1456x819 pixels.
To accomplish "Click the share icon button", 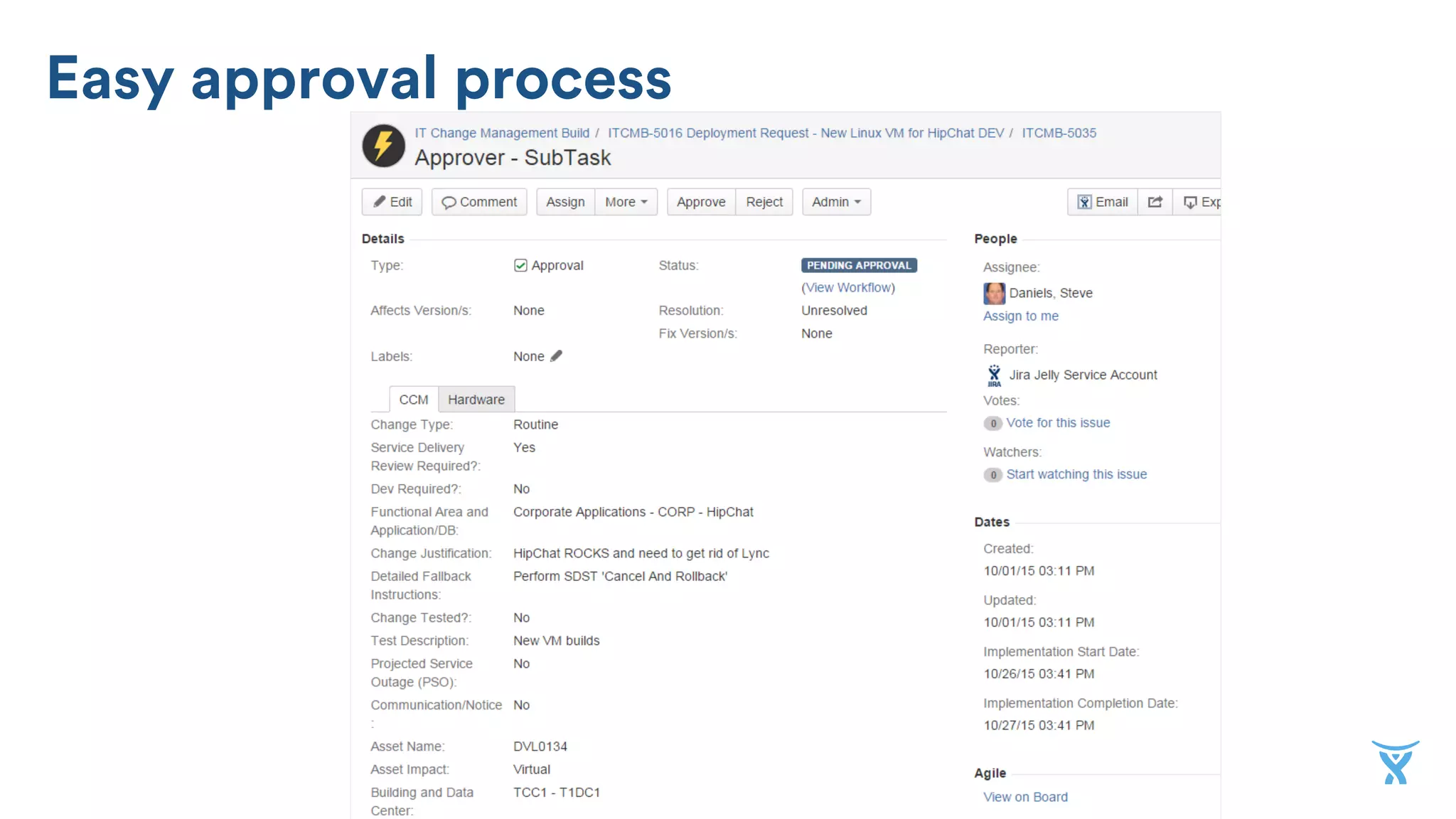I will click(1155, 202).
